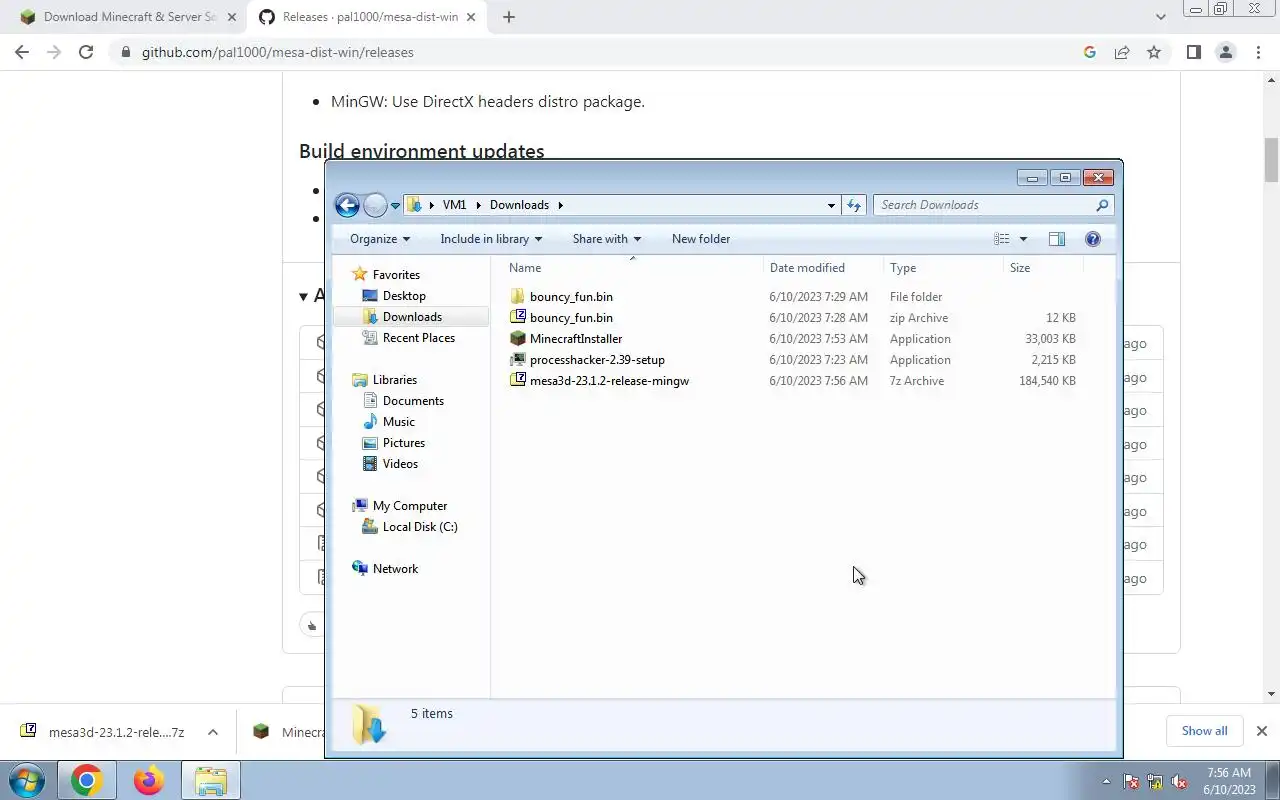The width and height of the screenshot is (1280, 800).
Task: Open the Share with menu
Action: (607, 239)
